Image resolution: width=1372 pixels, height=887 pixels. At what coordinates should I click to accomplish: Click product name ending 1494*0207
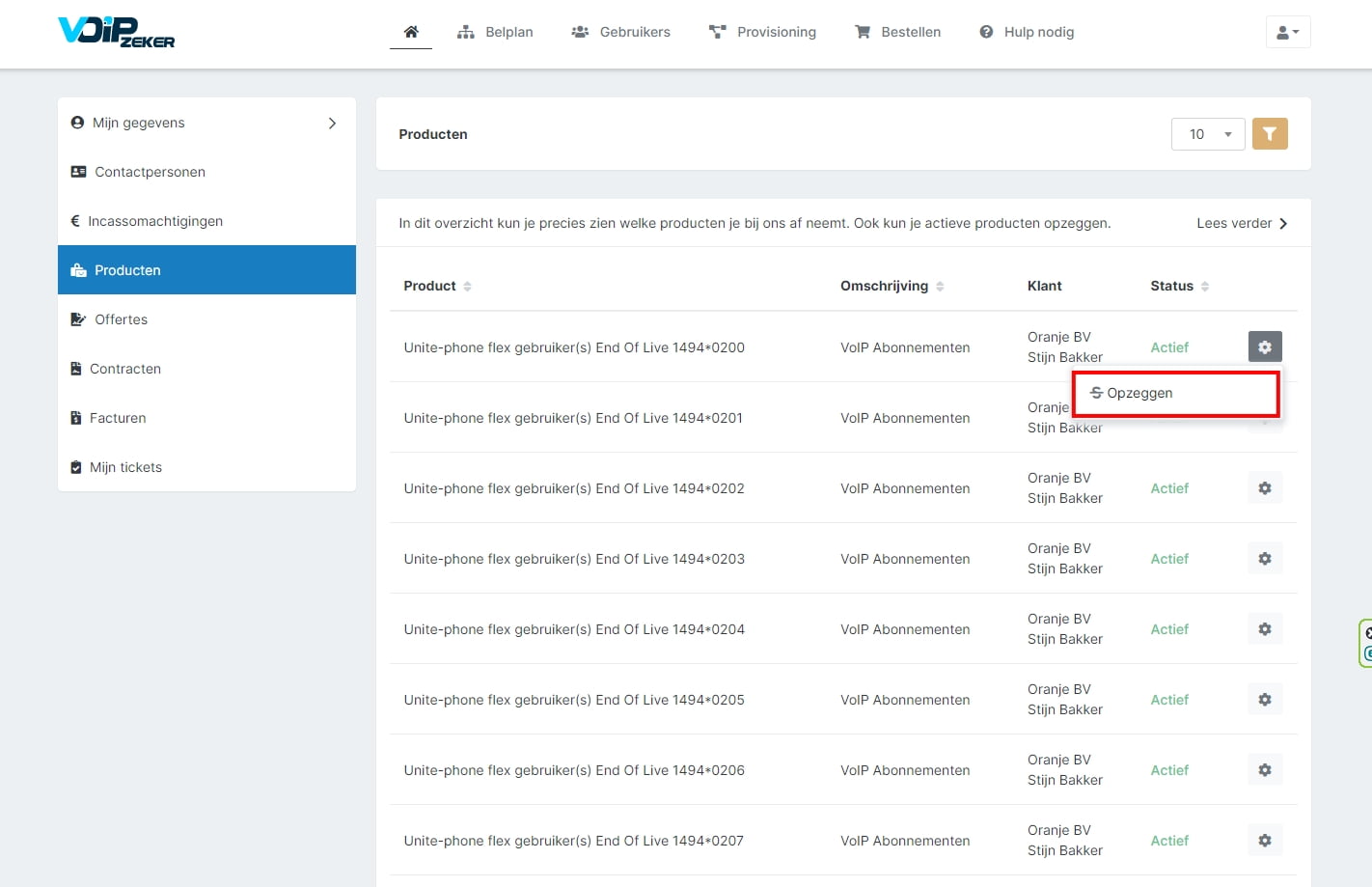(573, 841)
